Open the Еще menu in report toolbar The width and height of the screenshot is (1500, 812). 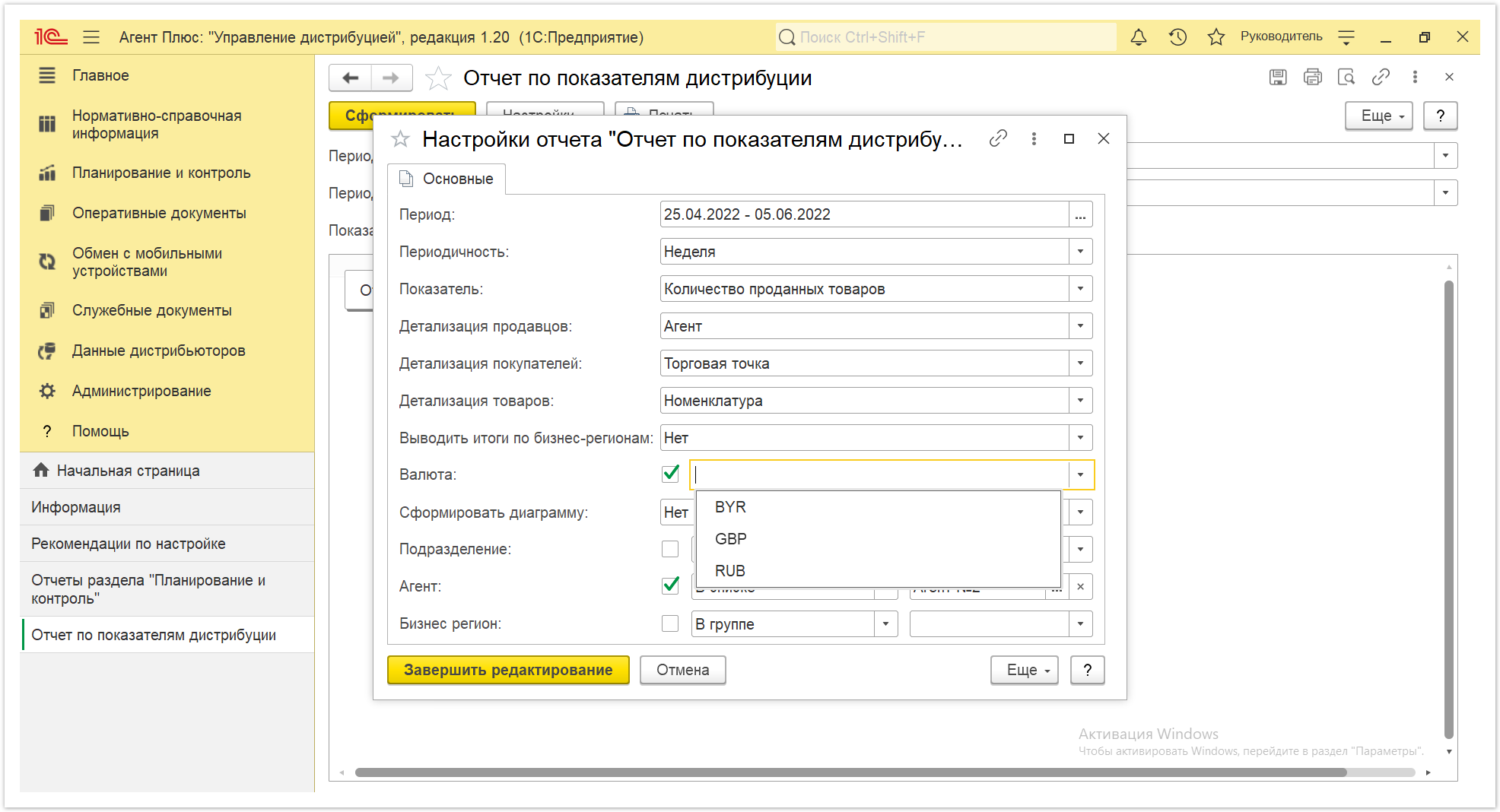[1379, 116]
